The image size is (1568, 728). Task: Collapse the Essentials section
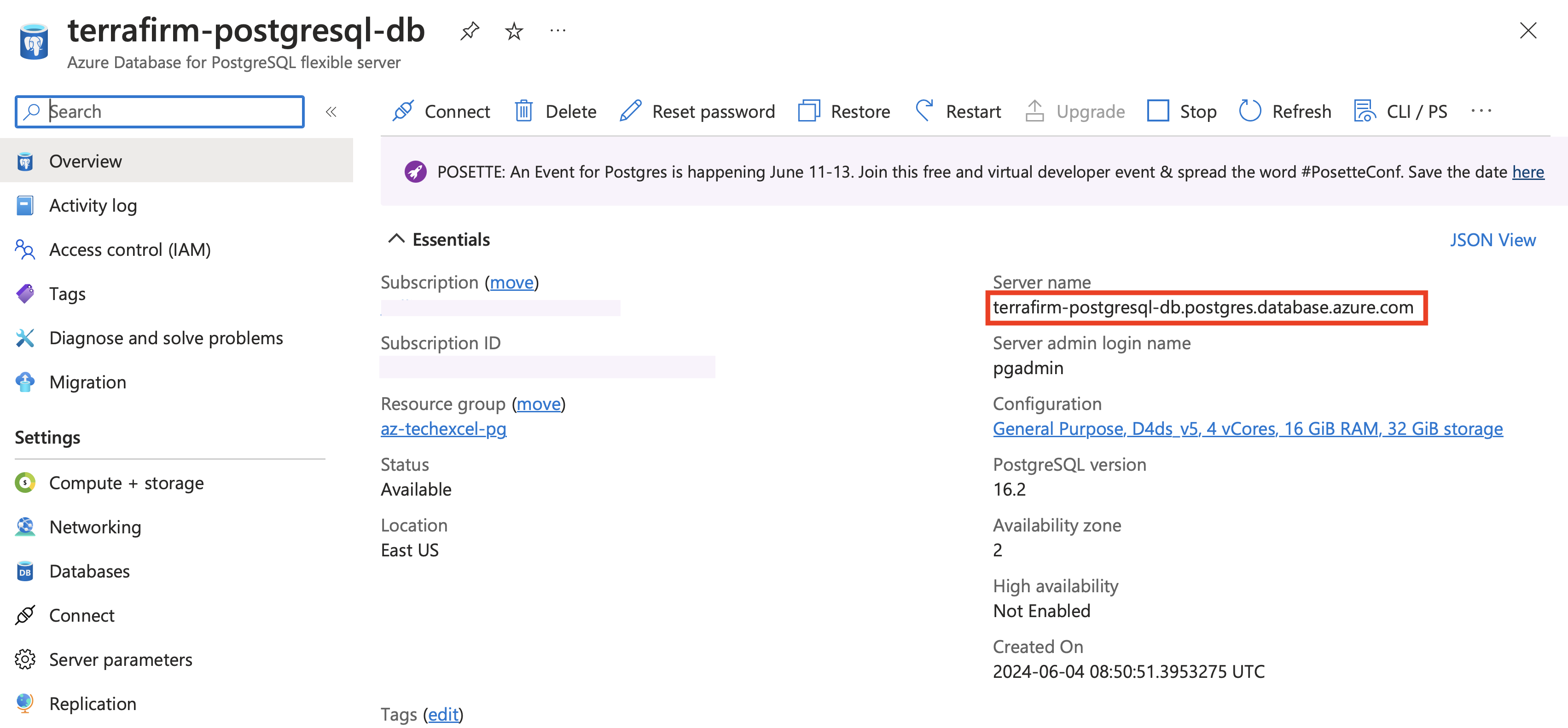[396, 239]
